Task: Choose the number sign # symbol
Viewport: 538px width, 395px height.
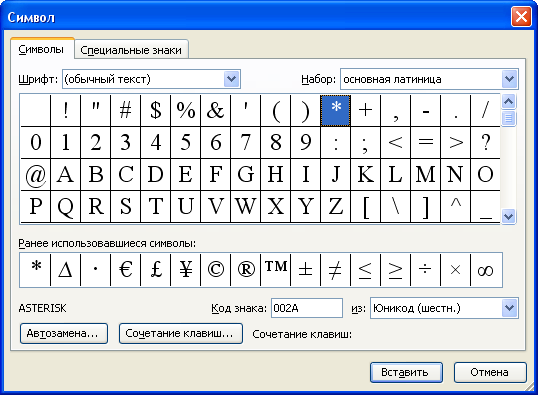Action: click(x=126, y=111)
